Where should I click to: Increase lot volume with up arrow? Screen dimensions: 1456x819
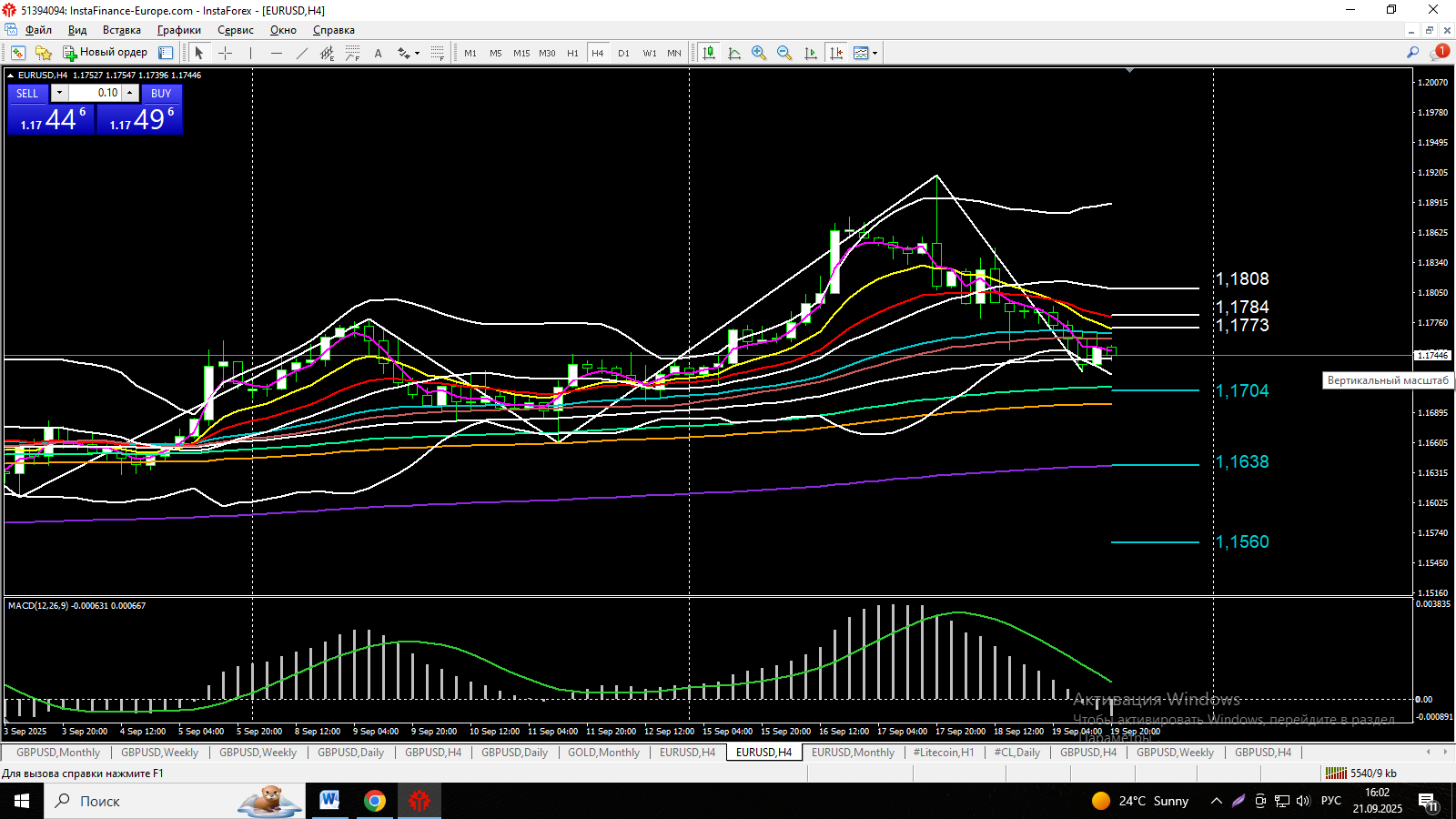[130, 93]
